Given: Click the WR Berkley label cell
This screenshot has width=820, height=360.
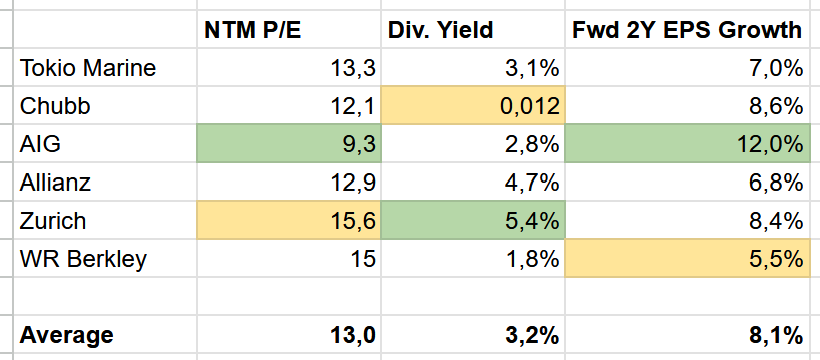Looking at the screenshot, I should pyautogui.click(x=105, y=258).
